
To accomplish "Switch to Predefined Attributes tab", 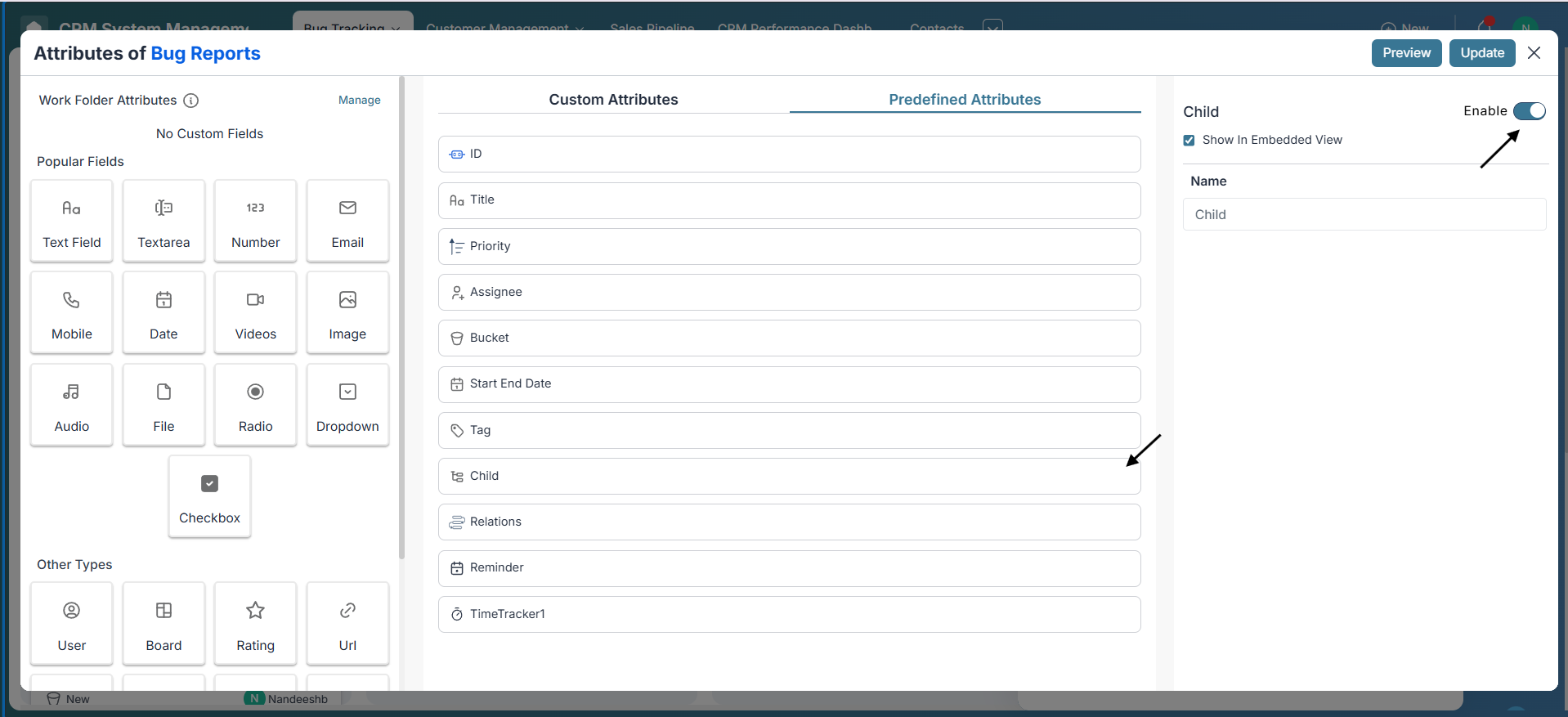I will coord(965,100).
